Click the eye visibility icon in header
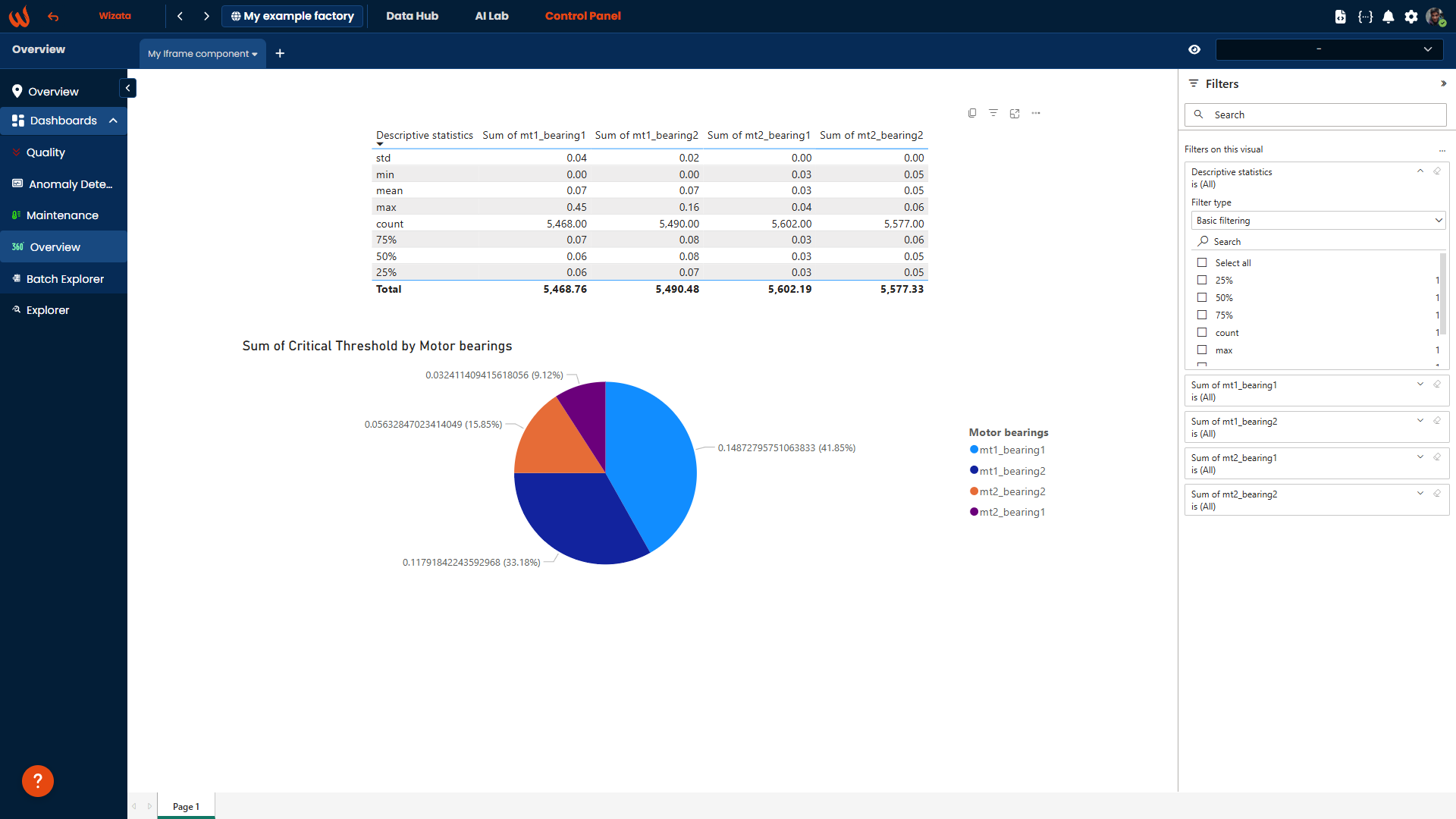This screenshot has width=1456, height=819. click(1194, 49)
